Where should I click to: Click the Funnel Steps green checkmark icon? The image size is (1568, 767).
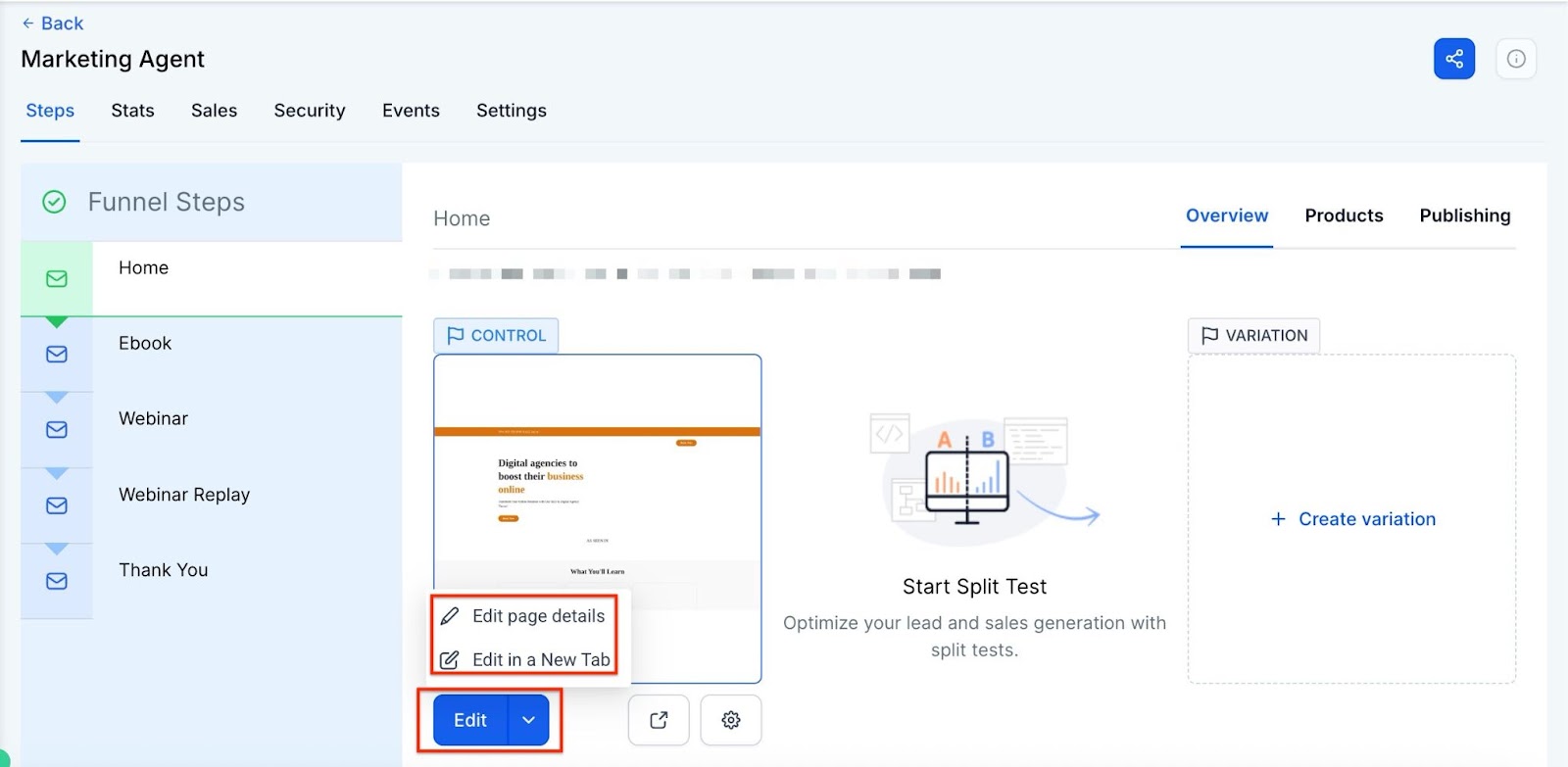pyautogui.click(x=54, y=202)
